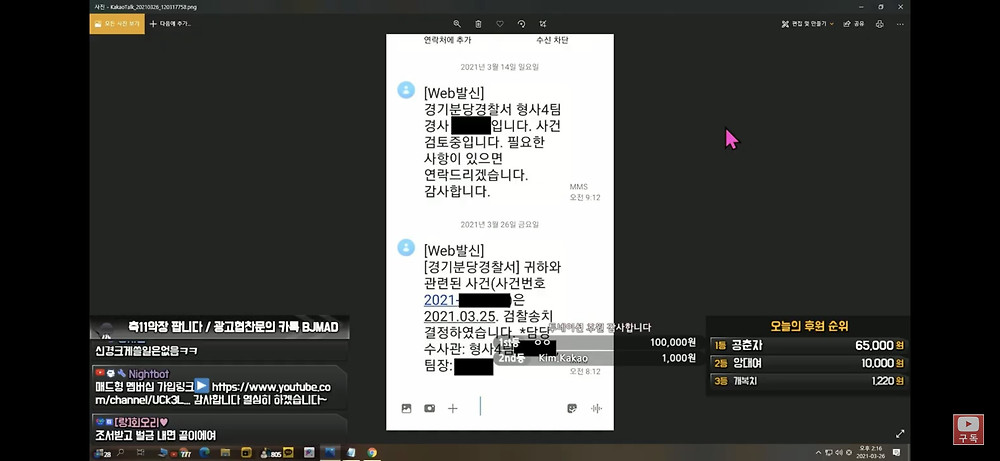Click the 2021.03.25 date link in message
This screenshot has height=461, width=1000.
(x=462, y=316)
